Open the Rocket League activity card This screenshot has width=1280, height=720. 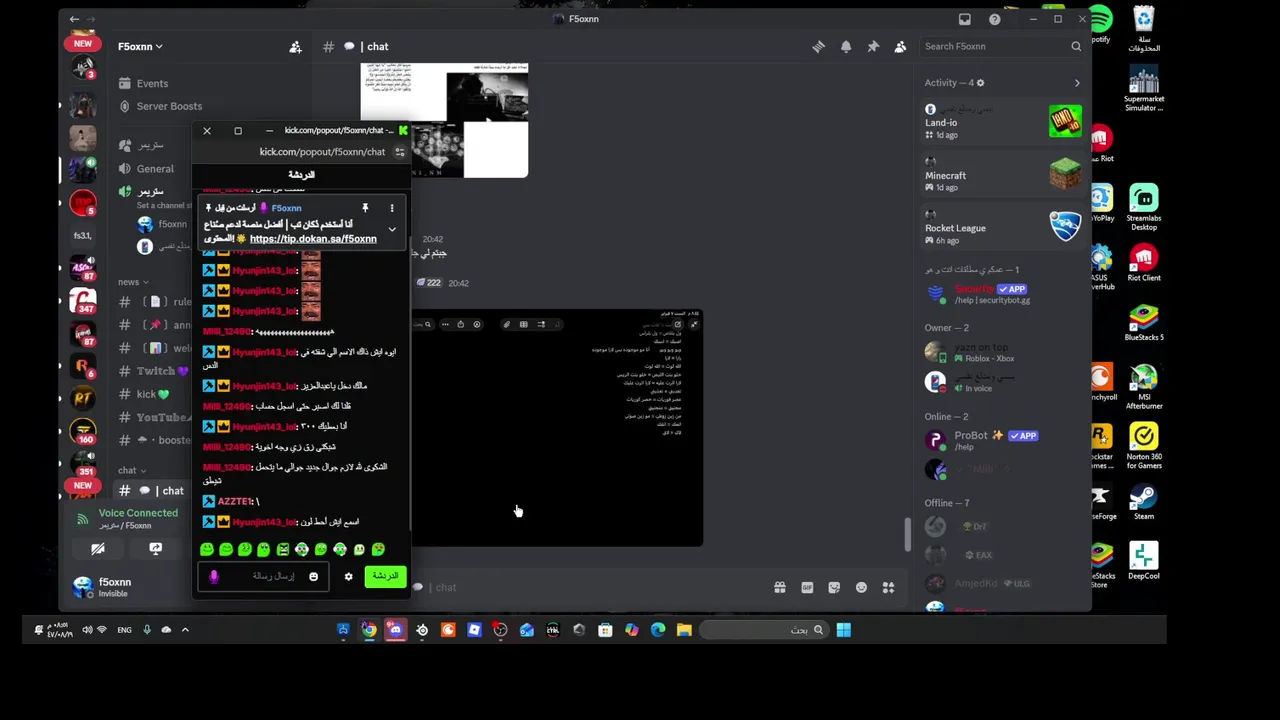(1003, 228)
